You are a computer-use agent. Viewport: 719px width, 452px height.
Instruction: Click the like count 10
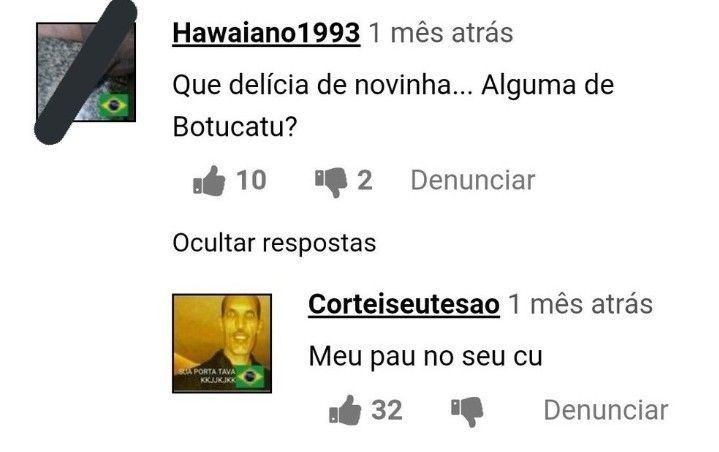[251, 180]
